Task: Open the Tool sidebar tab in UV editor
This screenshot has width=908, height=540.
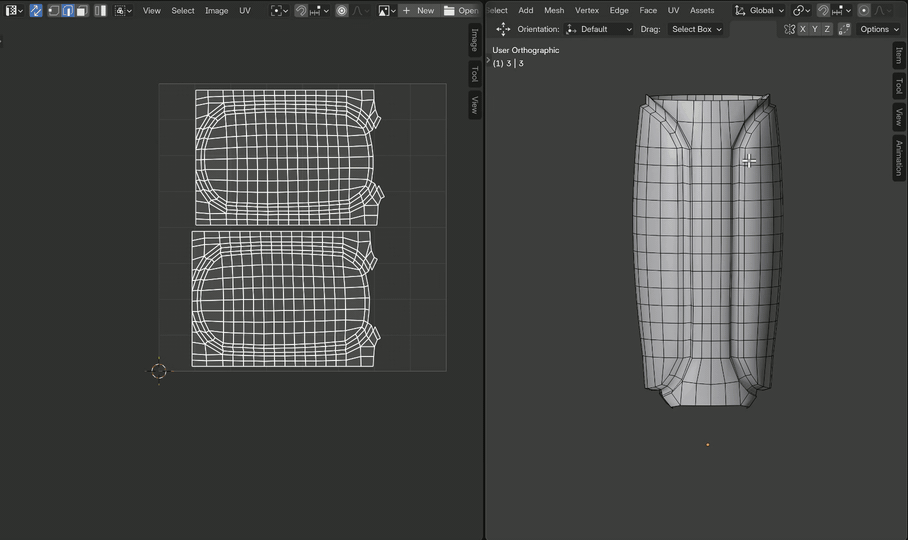Action: (x=475, y=74)
